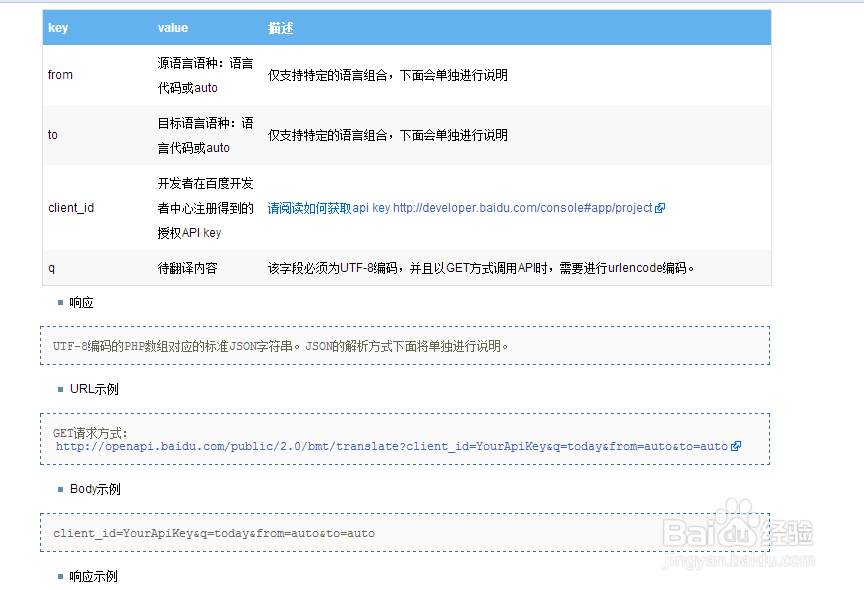Click the 'client_id' key cell

click(x=71, y=208)
